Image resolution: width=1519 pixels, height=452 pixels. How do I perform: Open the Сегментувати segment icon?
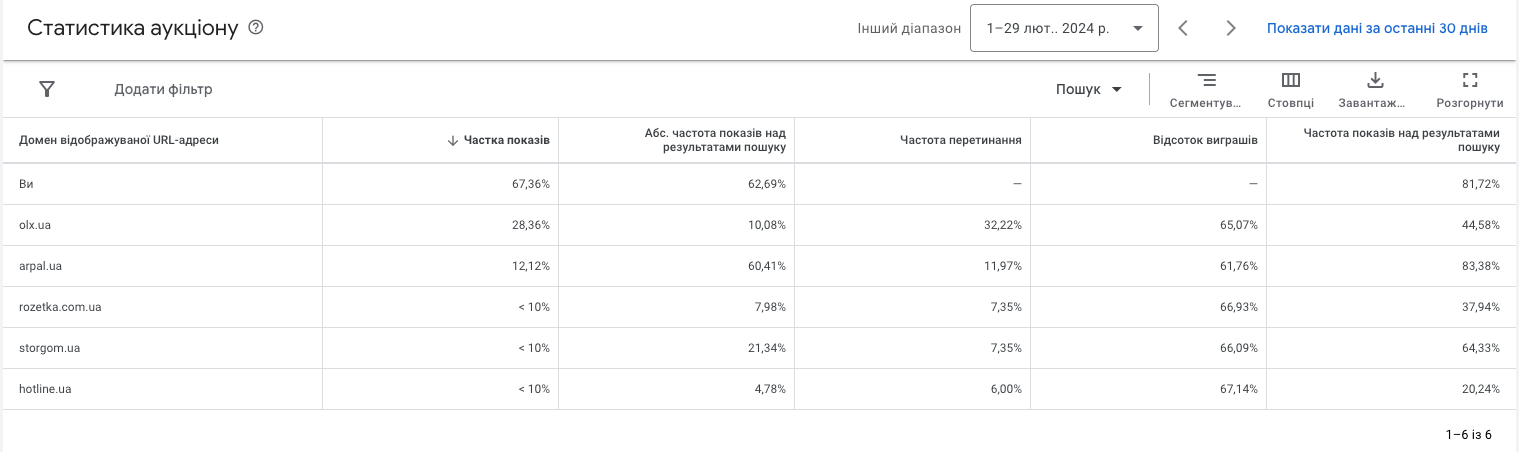pos(1206,81)
